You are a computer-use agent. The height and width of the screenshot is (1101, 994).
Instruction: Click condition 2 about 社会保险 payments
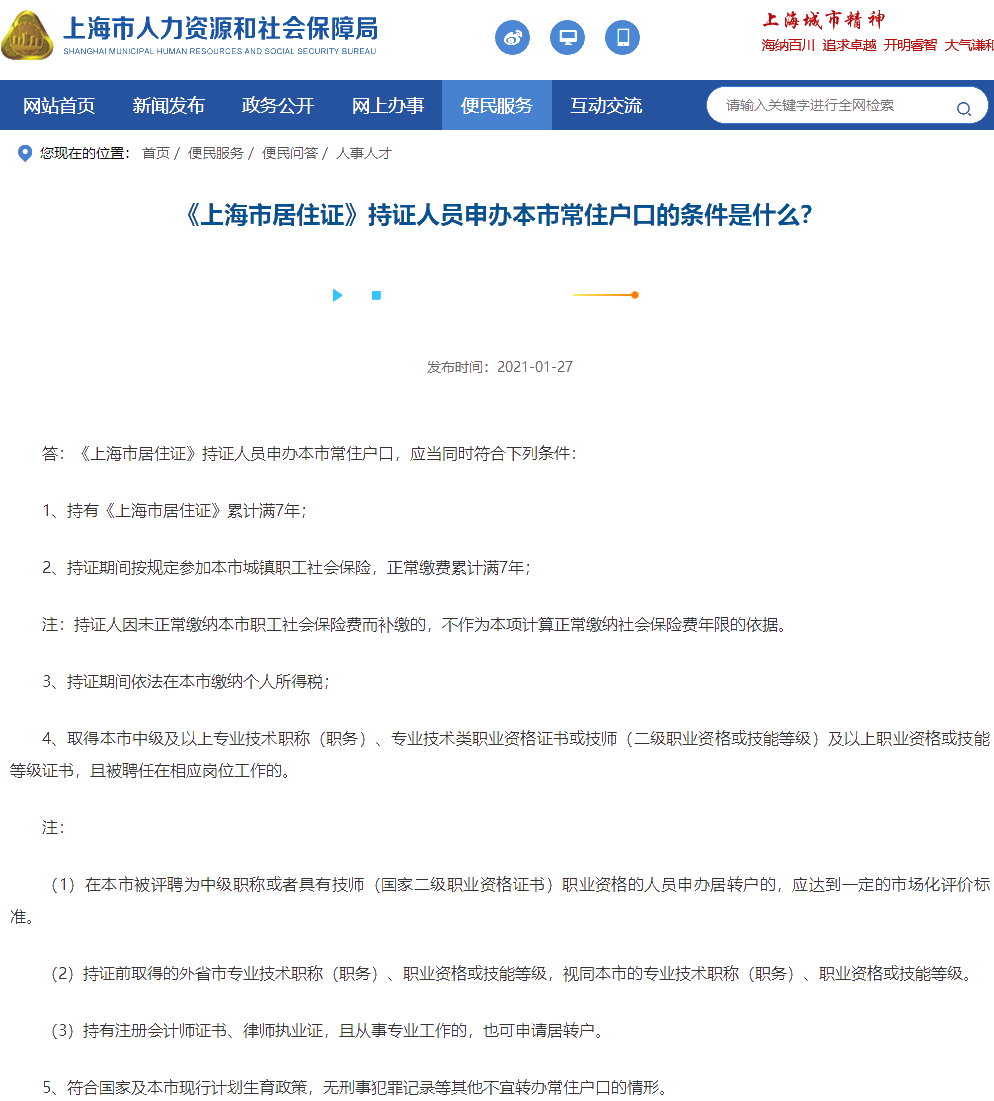point(286,567)
